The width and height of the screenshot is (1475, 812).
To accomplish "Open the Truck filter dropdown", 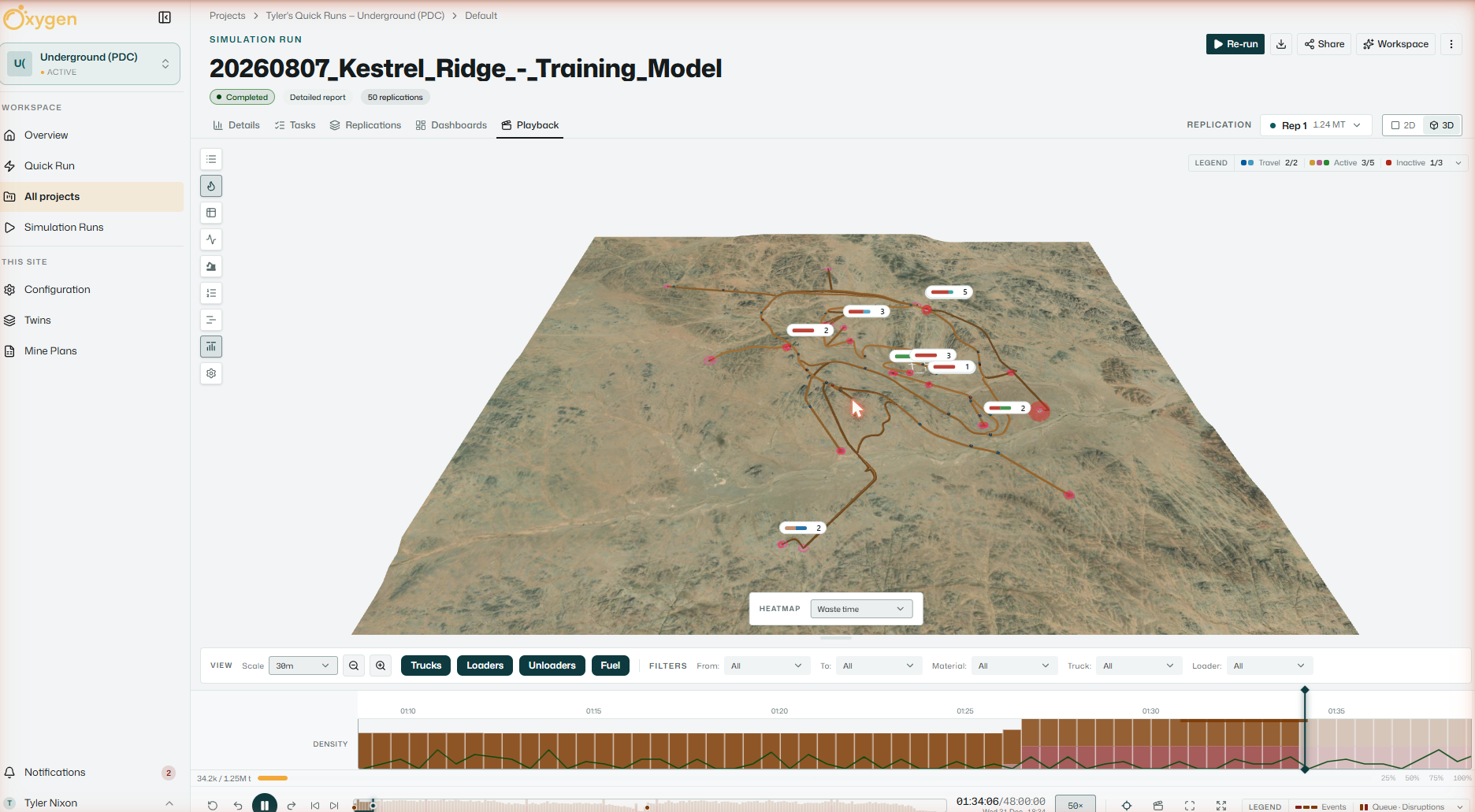I will tap(1139, 666).
